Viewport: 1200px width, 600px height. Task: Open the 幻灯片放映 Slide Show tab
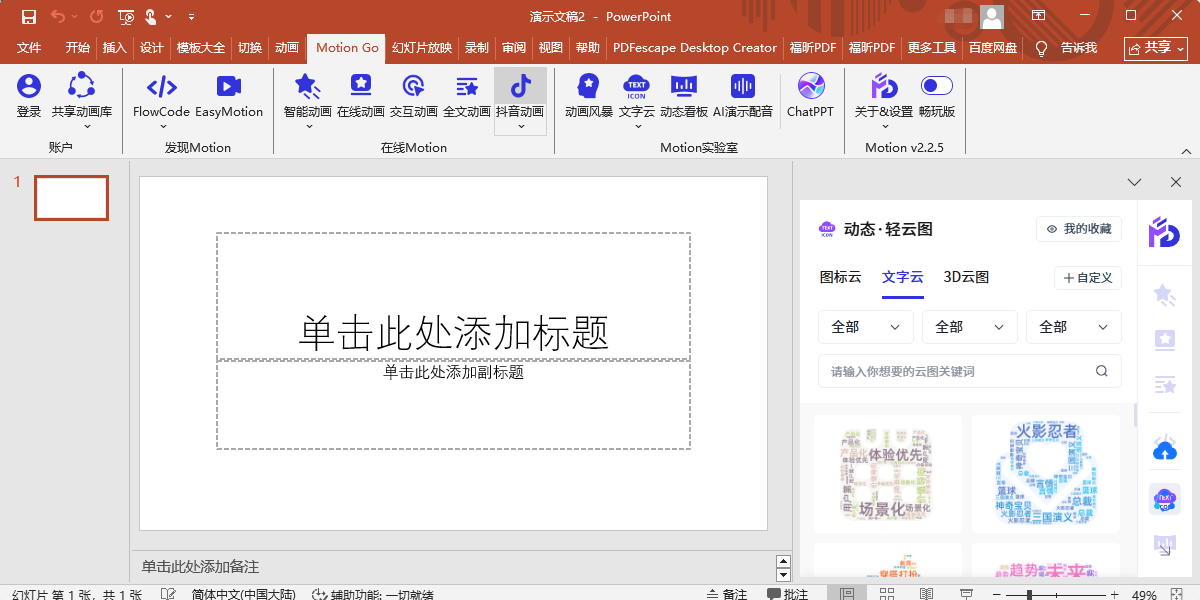click(422, 47)
